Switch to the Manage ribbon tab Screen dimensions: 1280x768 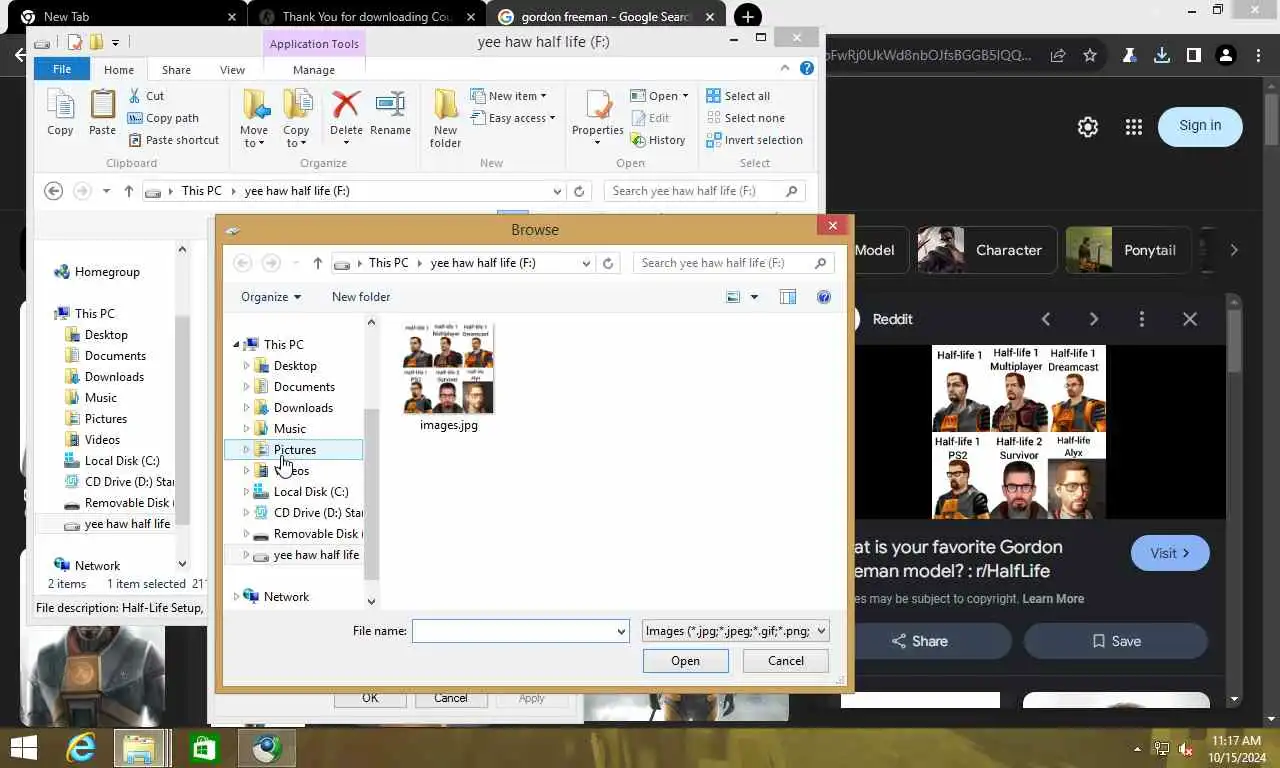point(314,70)
